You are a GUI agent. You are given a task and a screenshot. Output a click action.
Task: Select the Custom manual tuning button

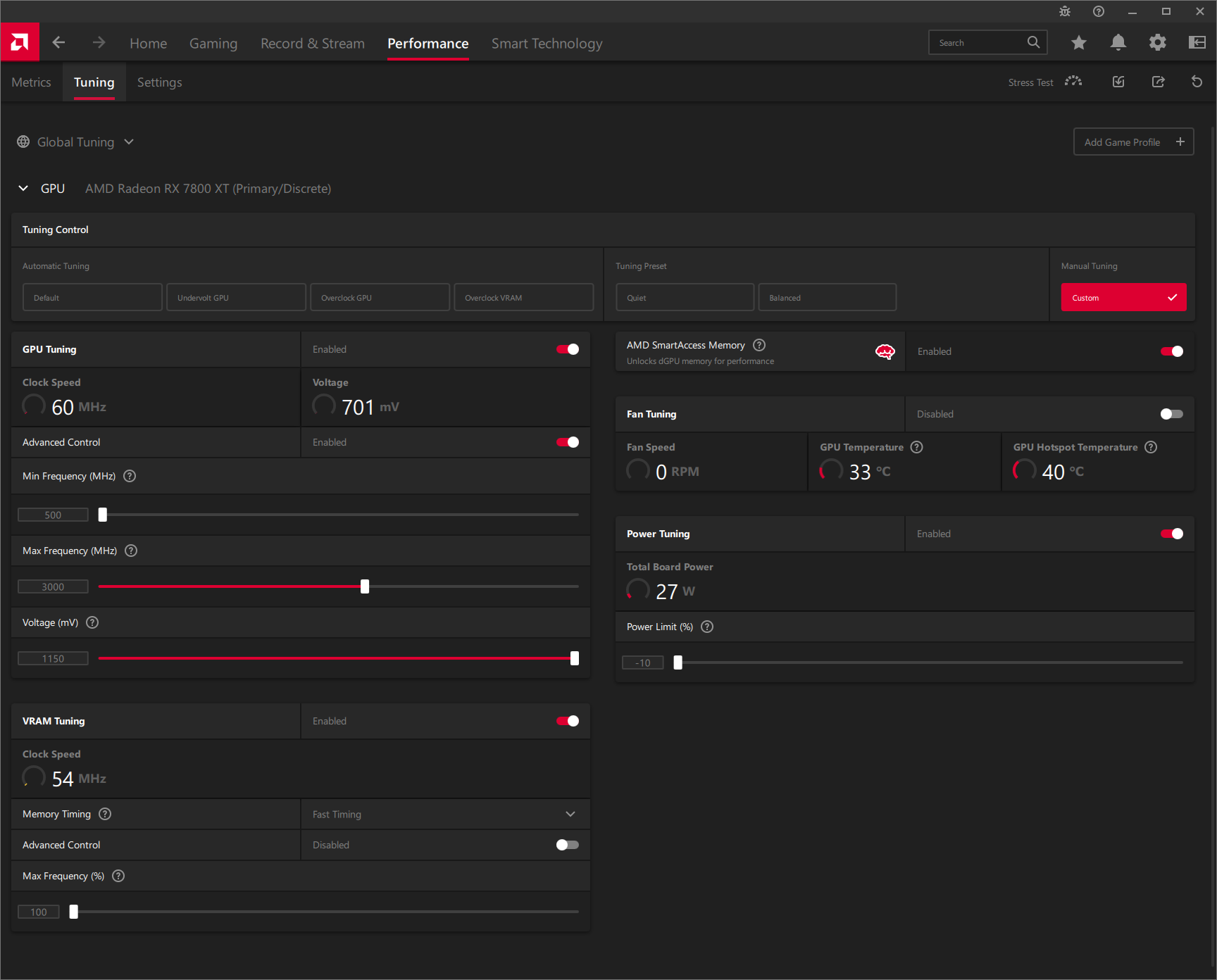point(1123,297)
